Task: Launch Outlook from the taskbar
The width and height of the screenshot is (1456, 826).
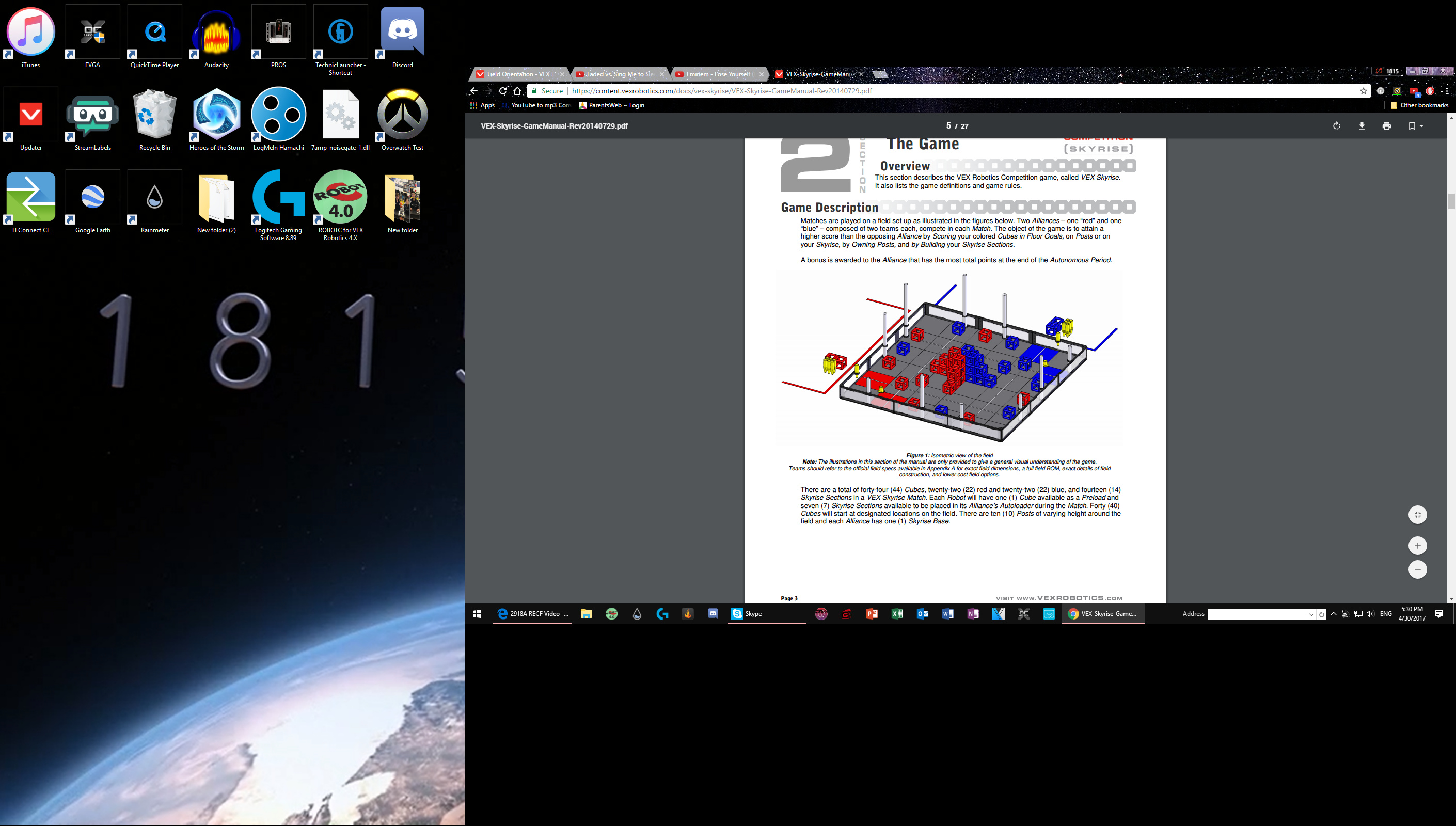Action: [x=922, y=614]
